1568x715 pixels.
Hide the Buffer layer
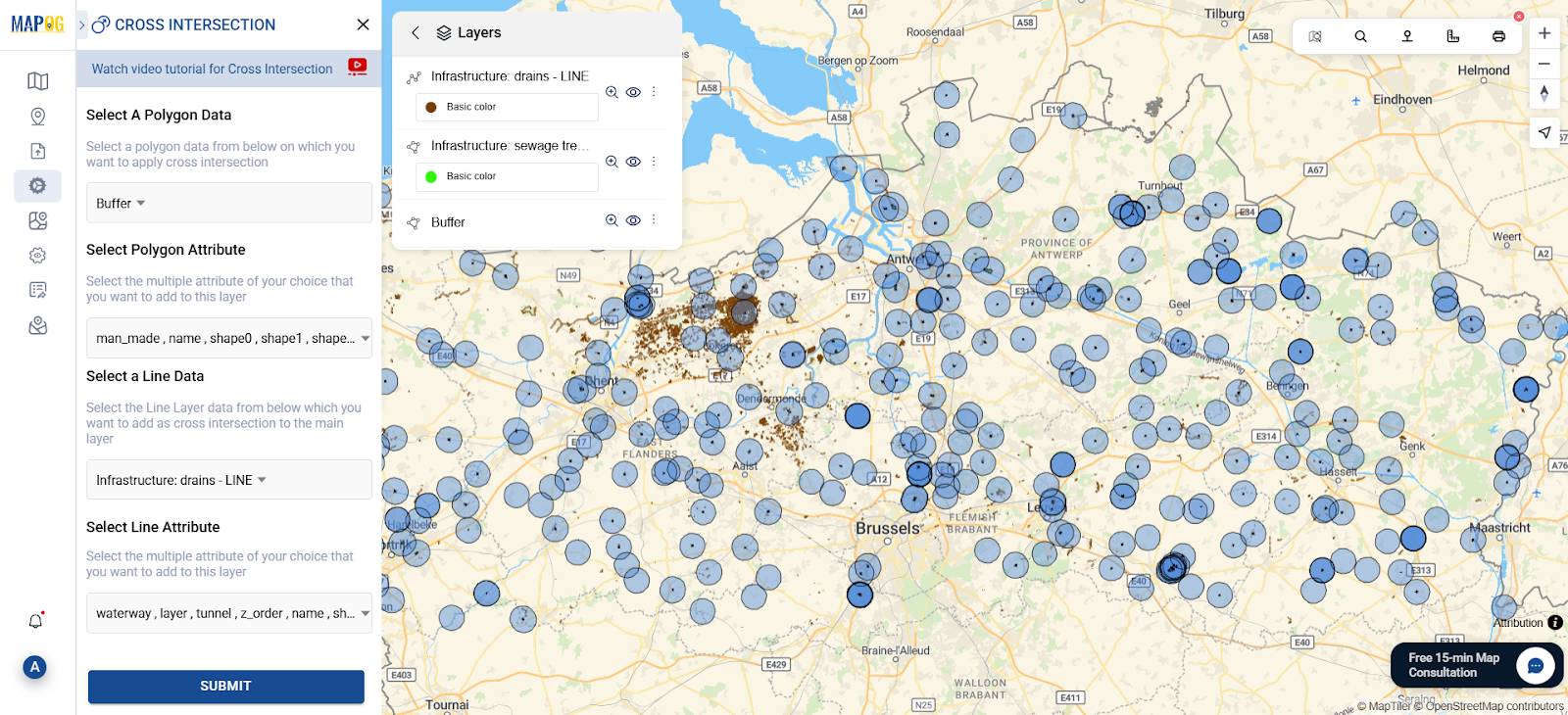(633, 220)
